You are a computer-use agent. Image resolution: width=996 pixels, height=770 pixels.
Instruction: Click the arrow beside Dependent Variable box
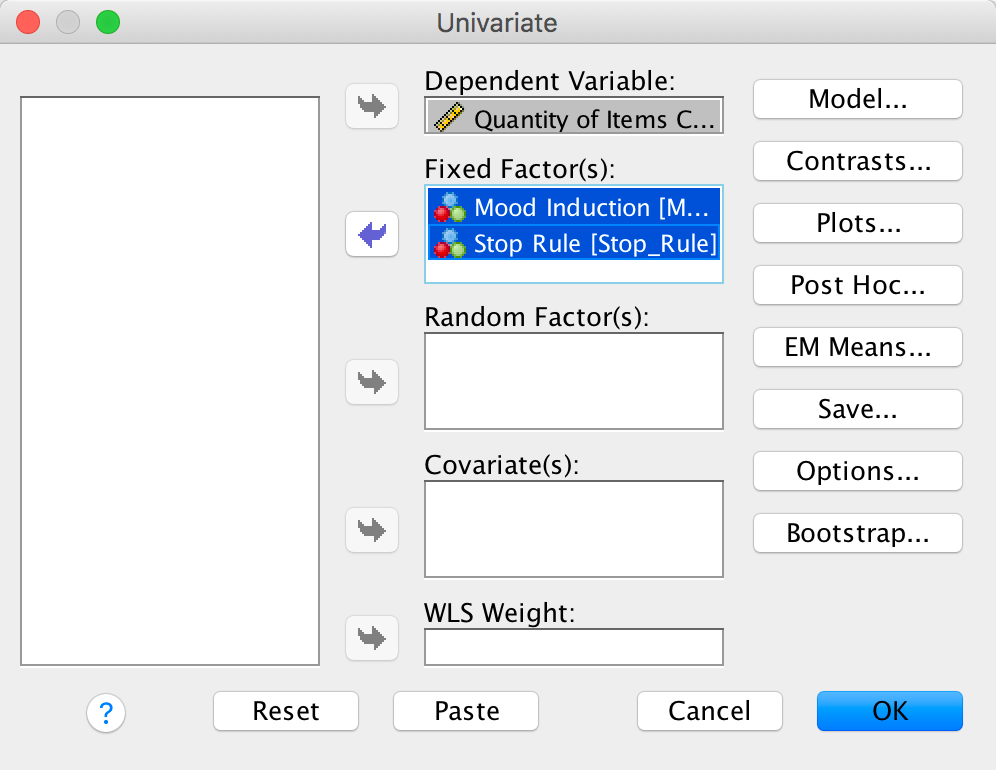(x=372, y=107)
